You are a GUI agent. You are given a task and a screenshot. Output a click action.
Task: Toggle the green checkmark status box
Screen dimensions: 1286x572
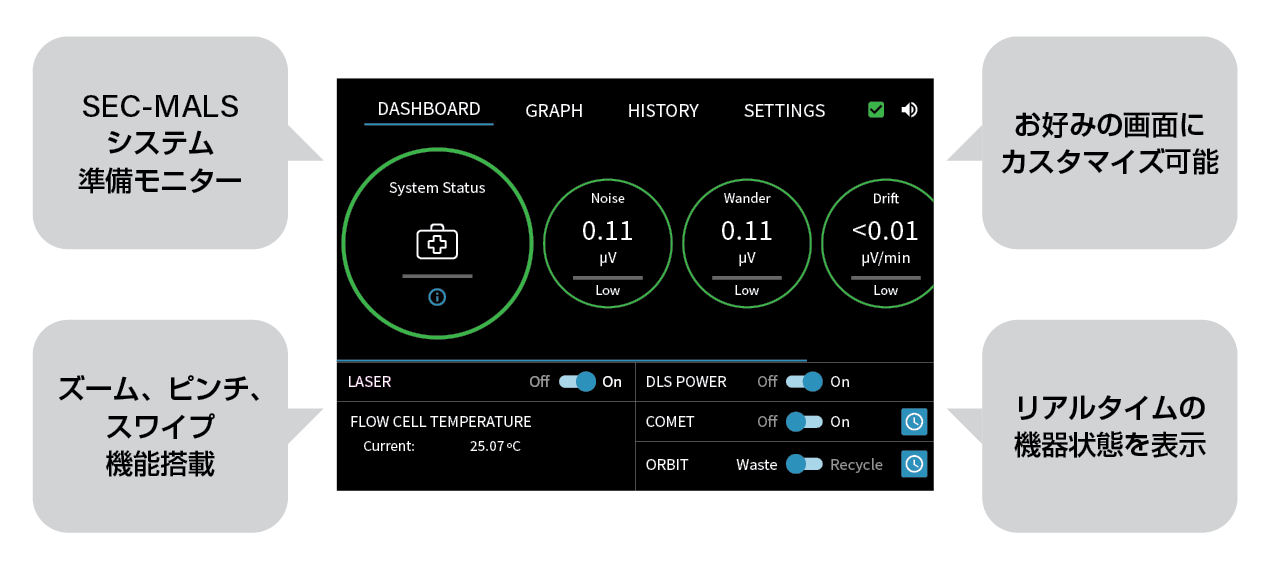[876, 110]
